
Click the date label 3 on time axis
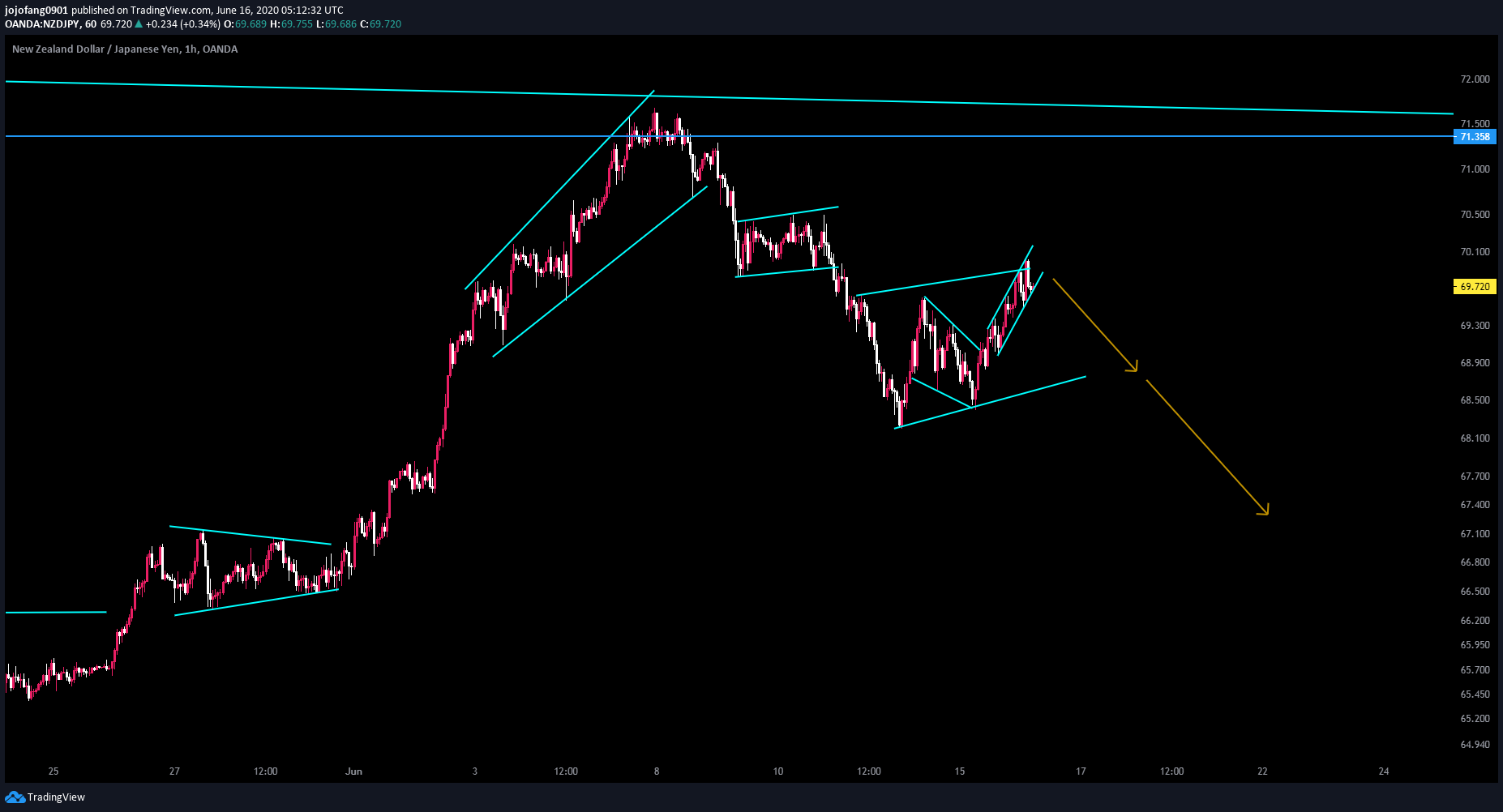(x=475, y=771)
